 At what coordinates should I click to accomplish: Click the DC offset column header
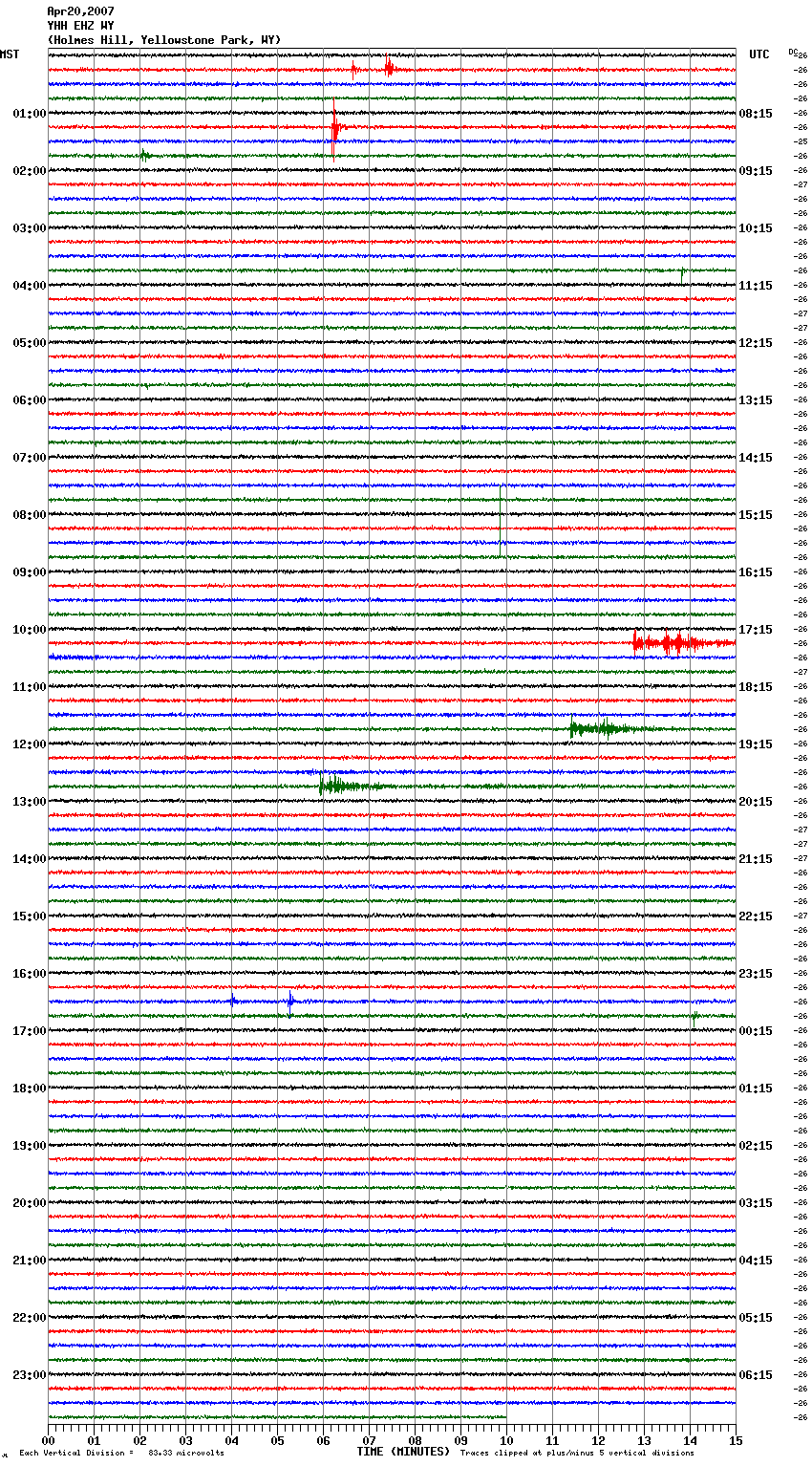793,52
